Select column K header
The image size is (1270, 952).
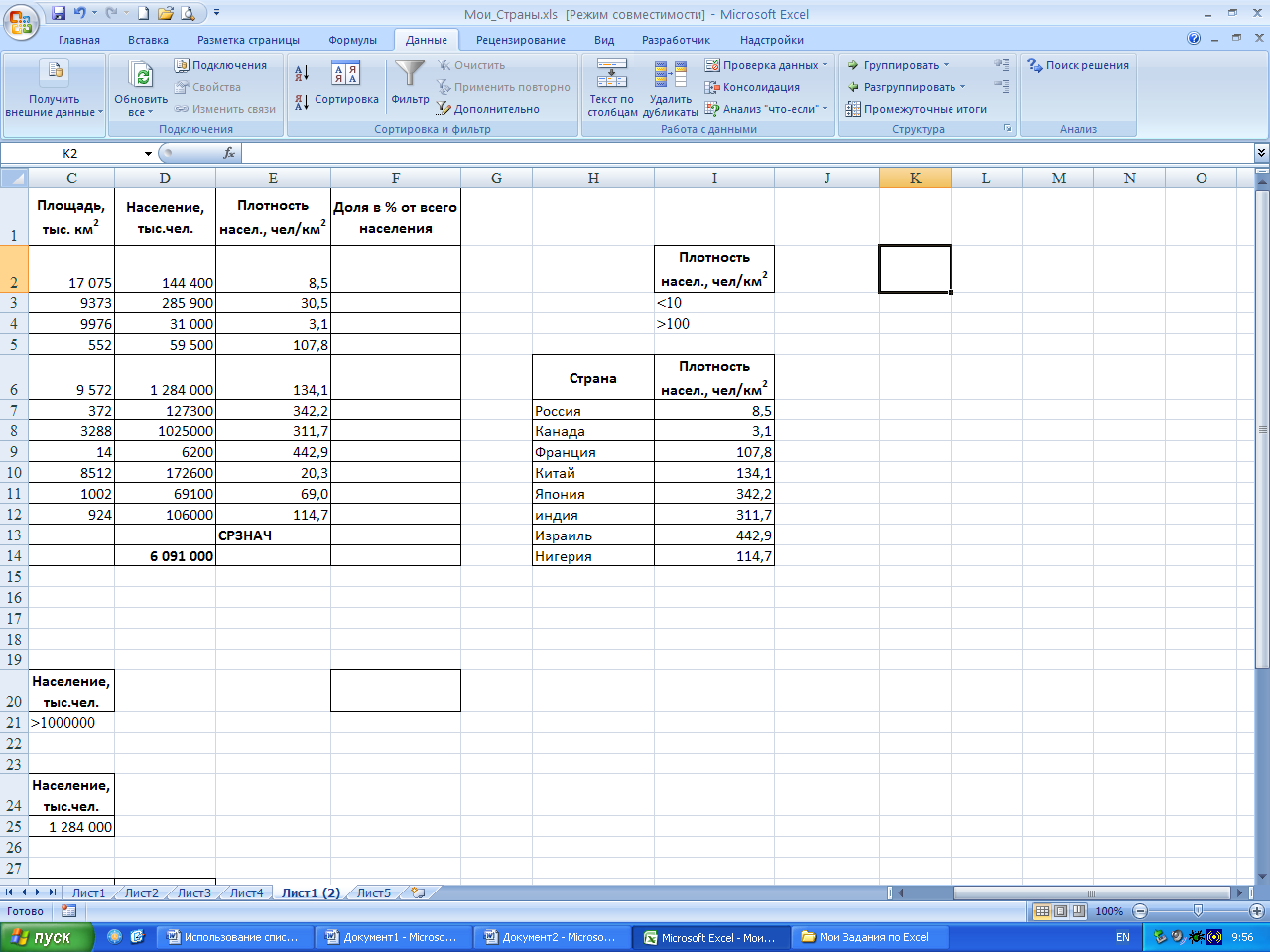[915, 178]
